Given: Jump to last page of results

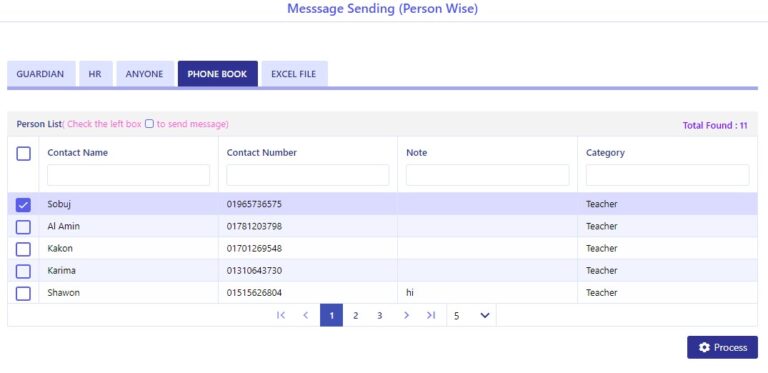Looking at the screenshot, I should (431, 315).
